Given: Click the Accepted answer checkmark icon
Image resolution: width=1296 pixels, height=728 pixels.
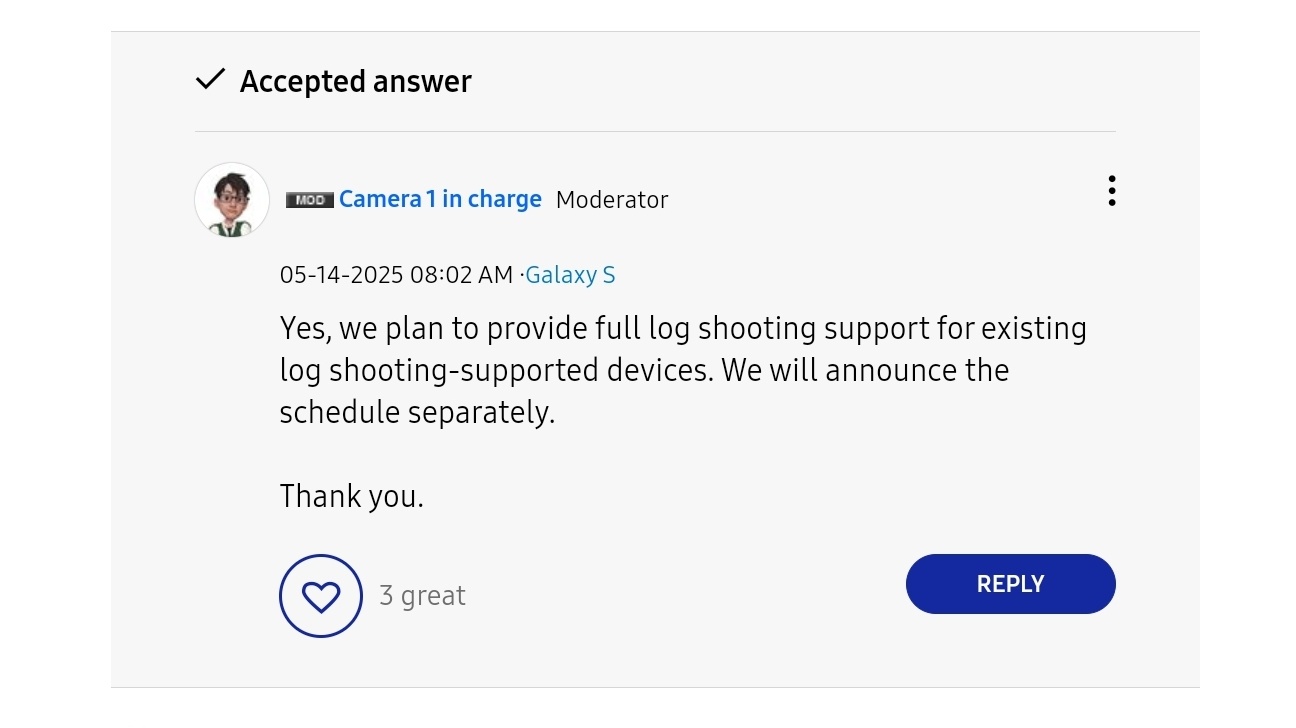Looking at the screenshot, I should point(210,80).
